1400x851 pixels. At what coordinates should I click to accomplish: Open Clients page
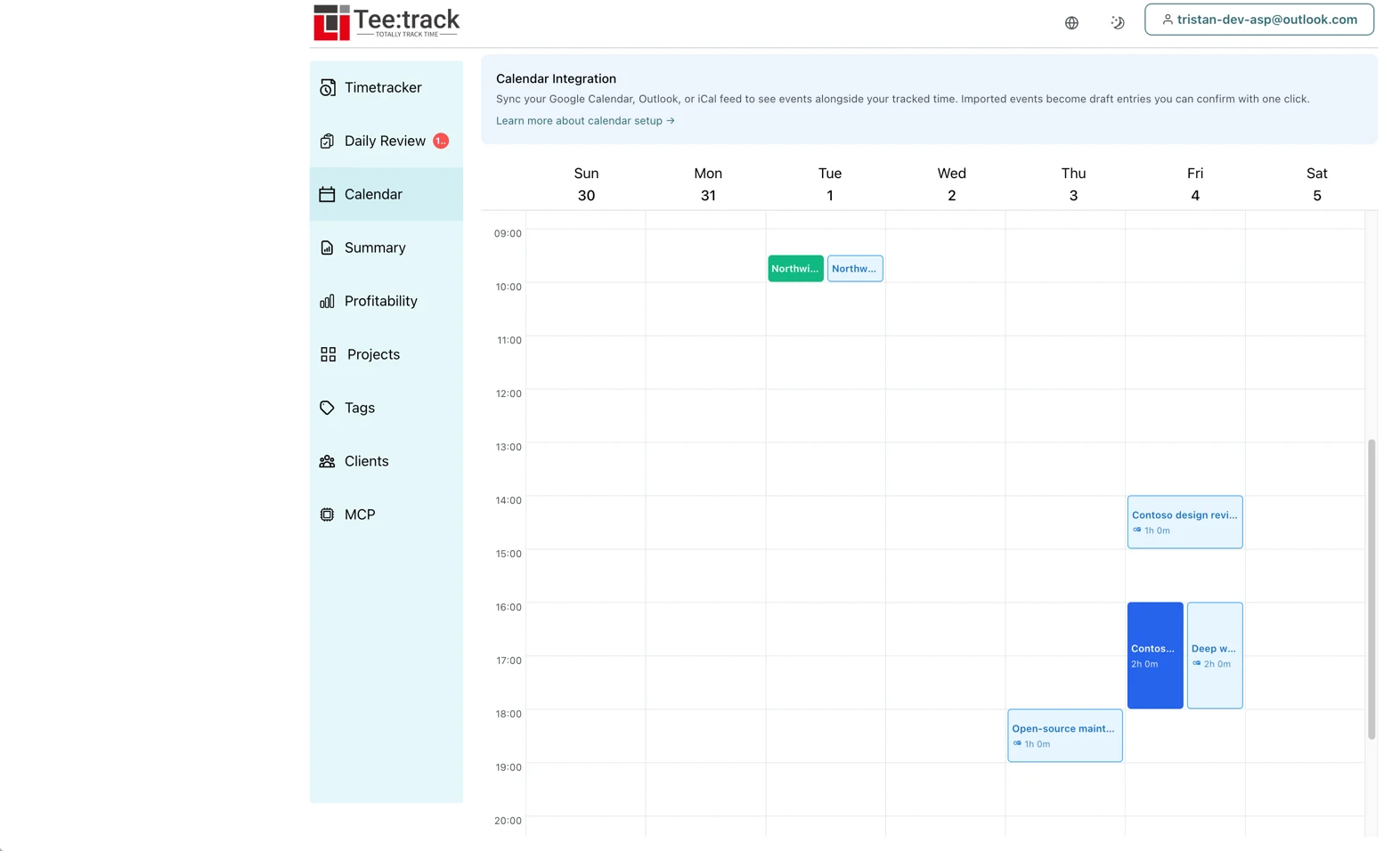click(387, 461)
